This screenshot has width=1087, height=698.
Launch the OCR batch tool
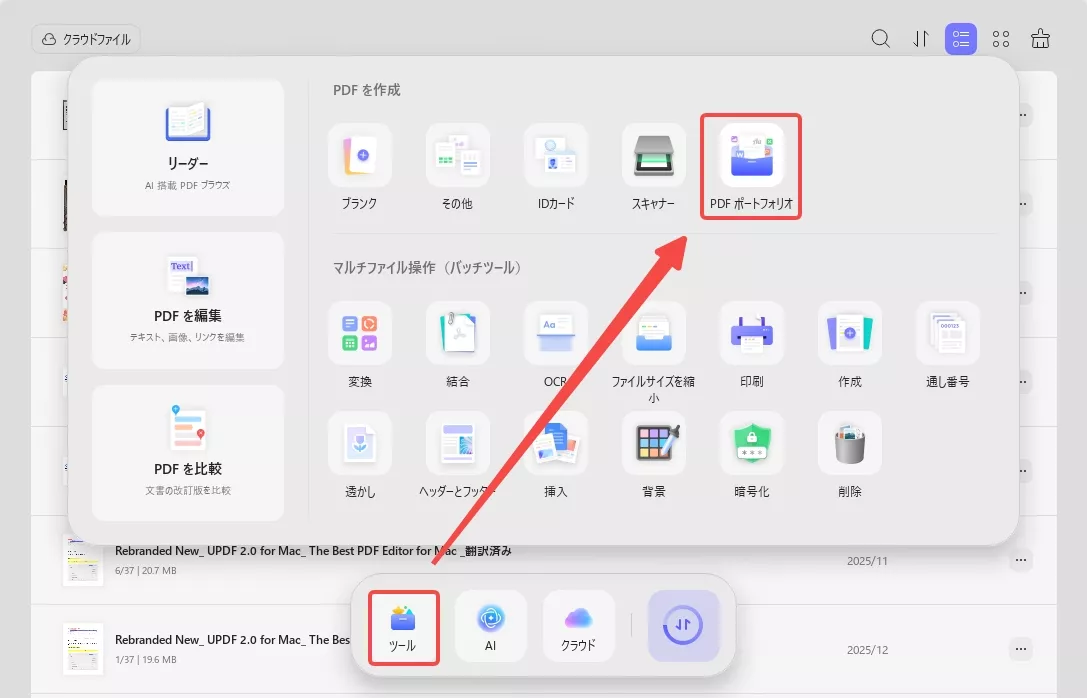pyautogui.click(x=556, y=345)
